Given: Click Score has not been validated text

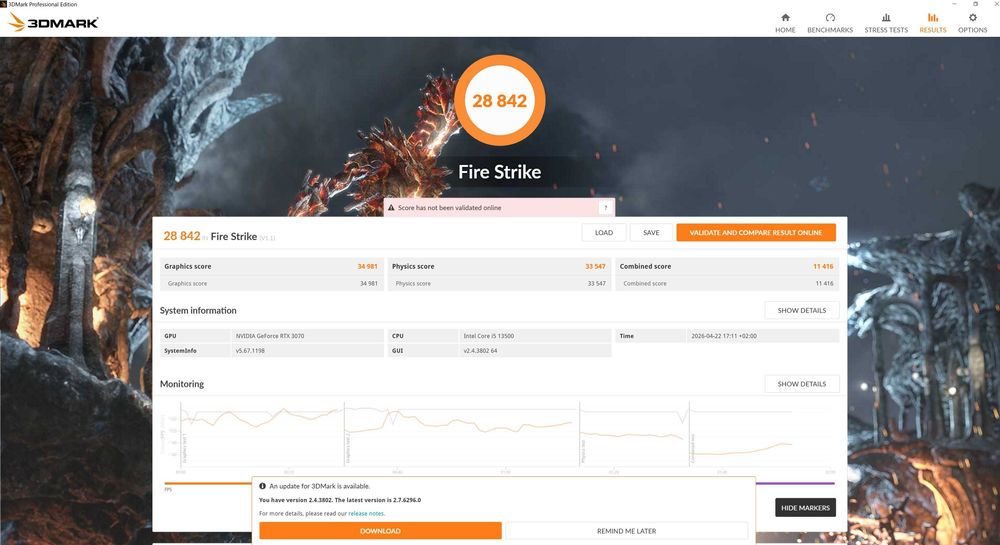Looking at the screenshot, I should click(x=450, y=208).
